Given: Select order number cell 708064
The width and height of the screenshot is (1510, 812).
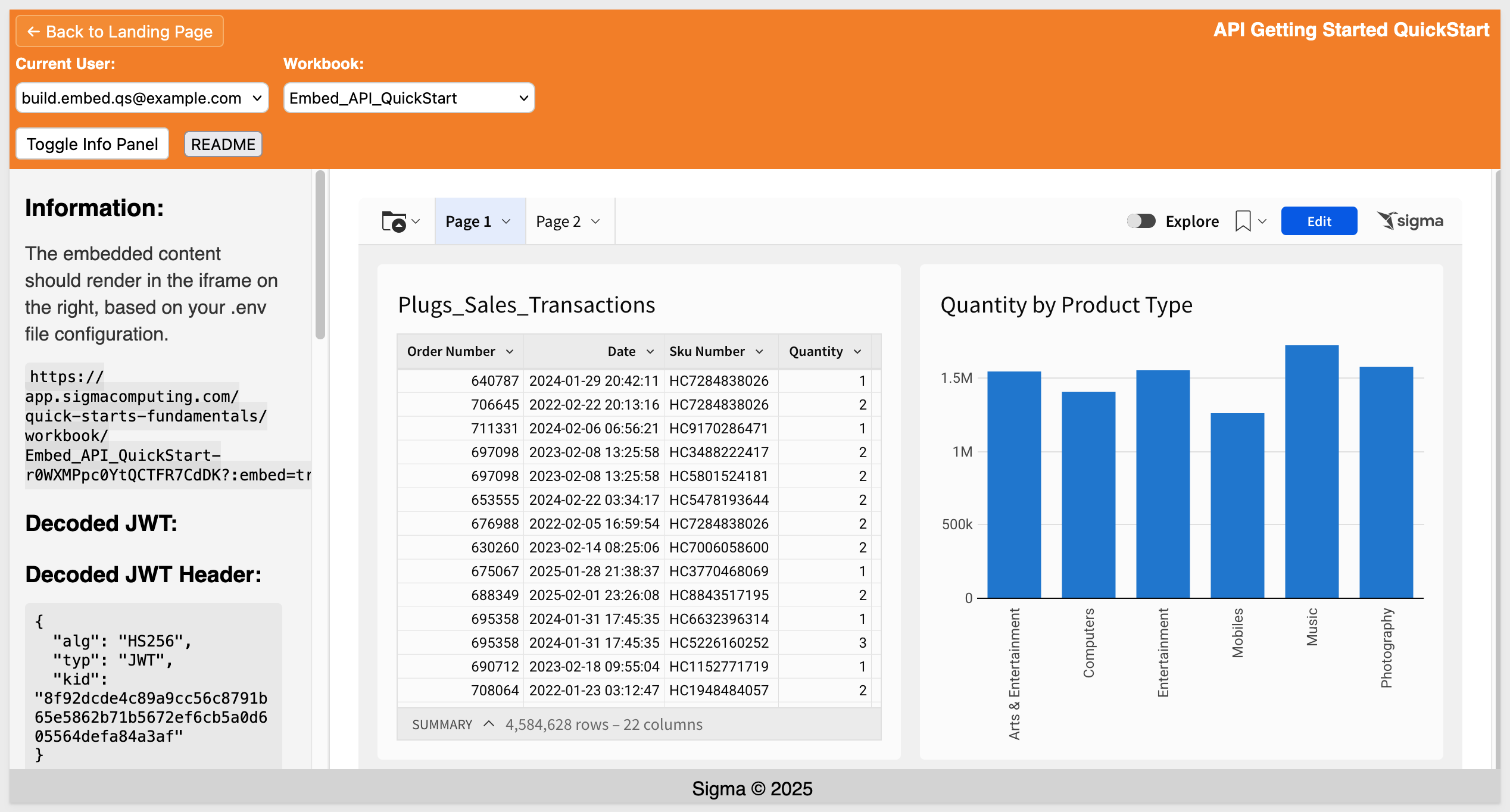Looking at the screenshot, I should (460, 691).
